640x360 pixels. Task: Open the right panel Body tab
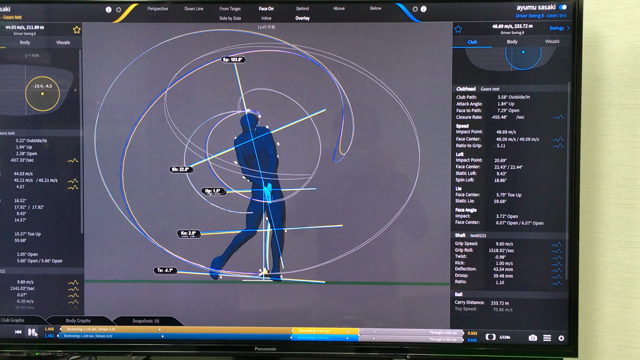coord(512,42)
